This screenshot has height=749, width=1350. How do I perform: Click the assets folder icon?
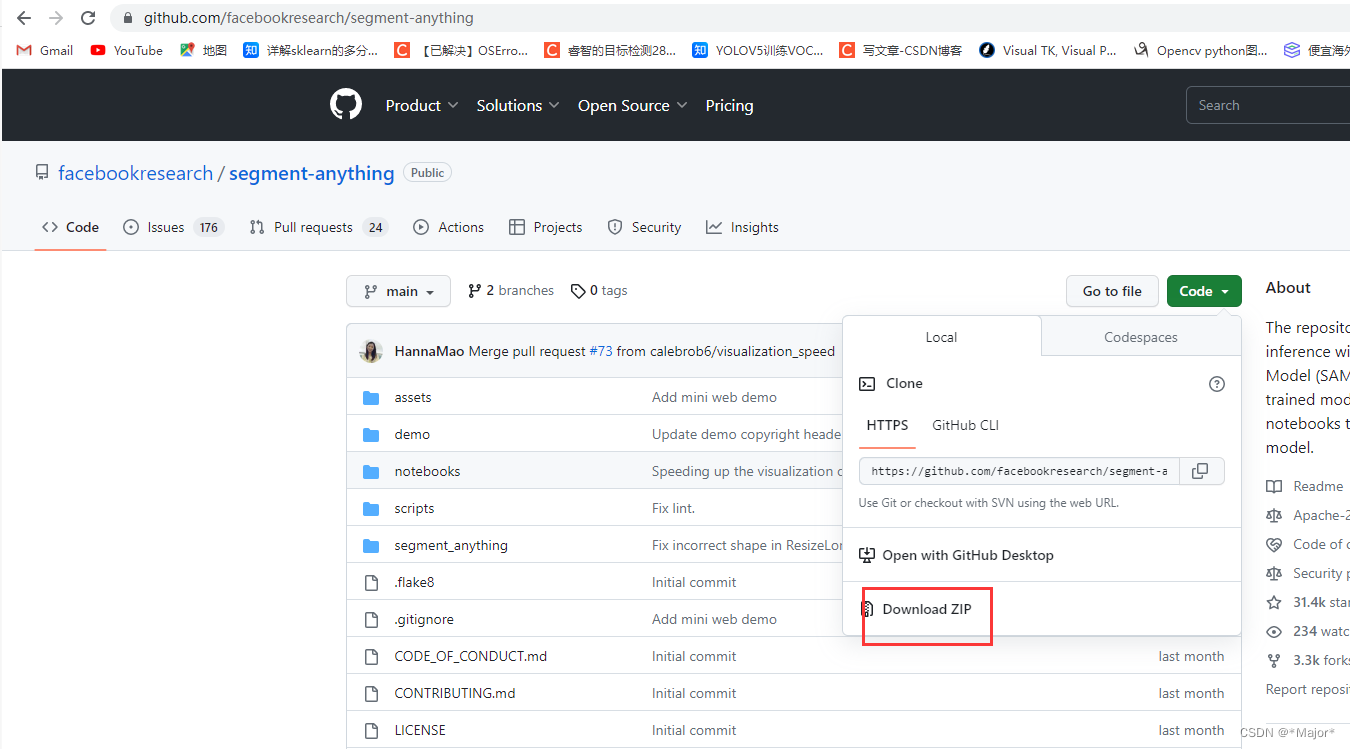(371, 398)
